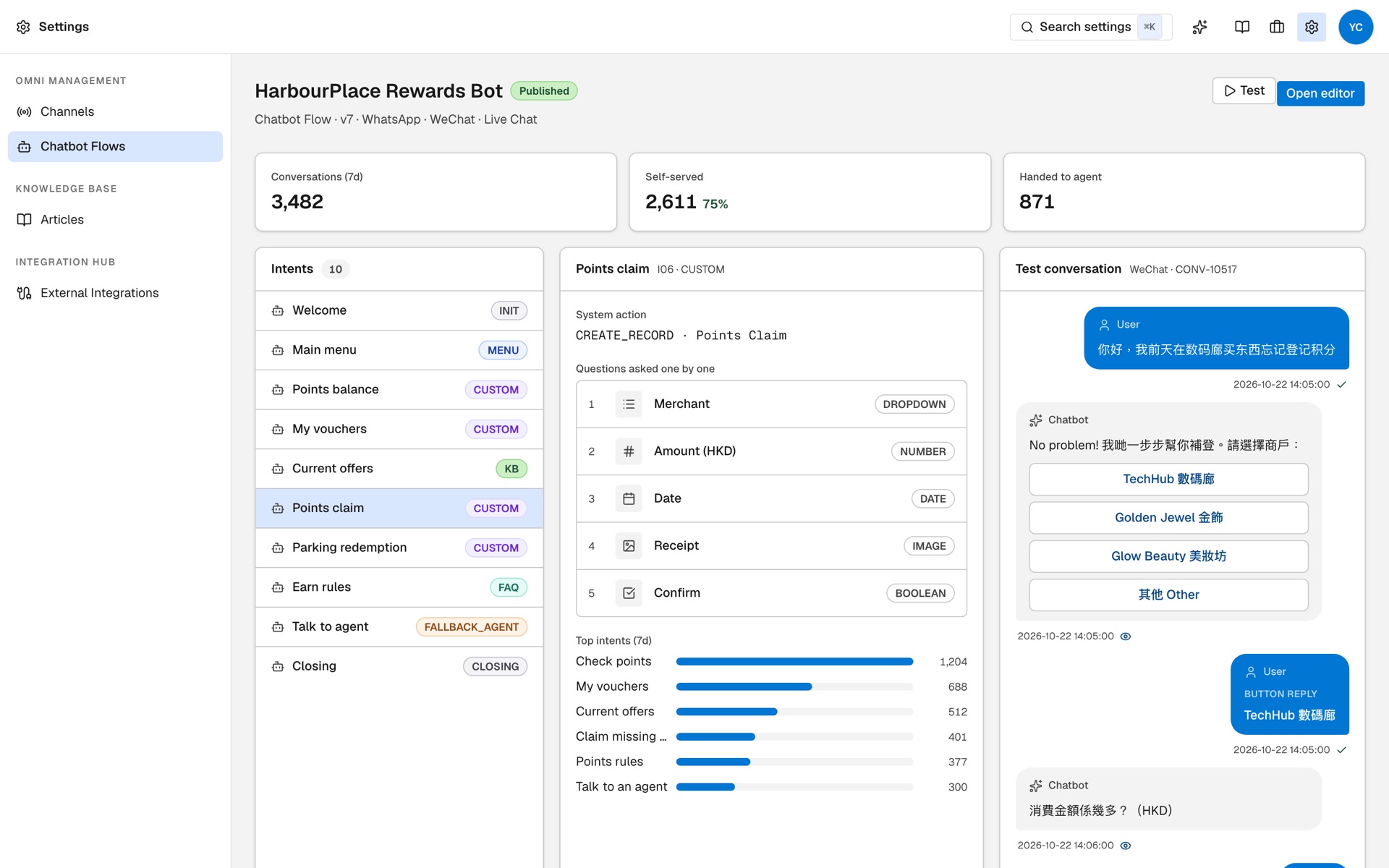The width and height of the screenshot is (1389, 868).
Task: Select the Points balance intent
Action: click(399, 390)
